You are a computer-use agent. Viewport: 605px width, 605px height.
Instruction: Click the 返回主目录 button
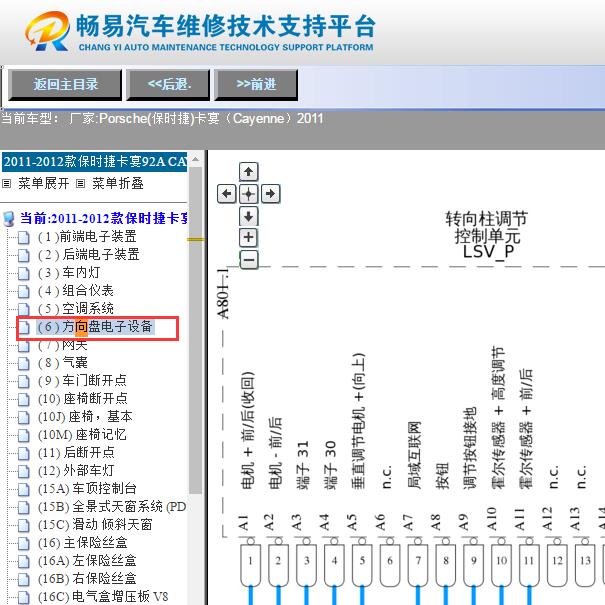coord(65,85)
